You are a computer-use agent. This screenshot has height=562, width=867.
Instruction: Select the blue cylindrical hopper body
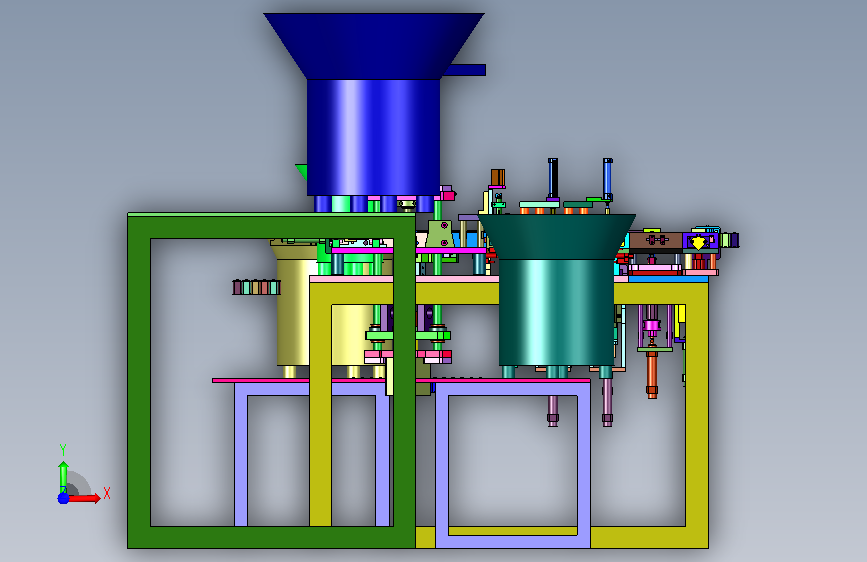374,137
